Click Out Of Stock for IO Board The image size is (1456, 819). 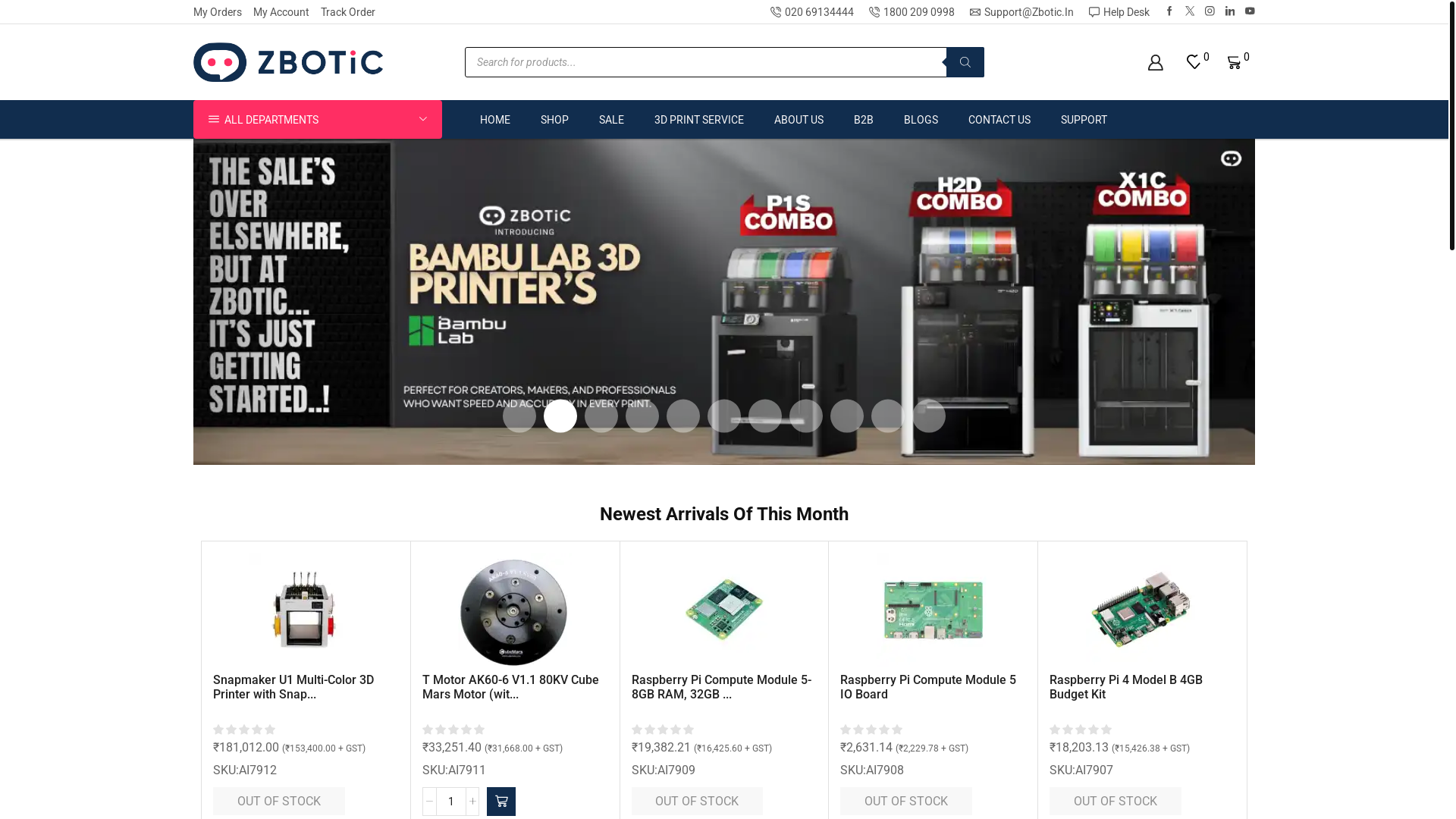click(x=906, y=802)
